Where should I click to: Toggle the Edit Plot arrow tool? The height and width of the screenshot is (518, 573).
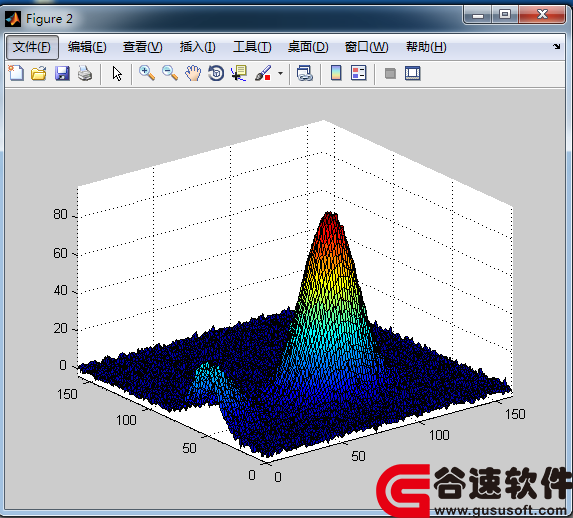coord(117,73)
